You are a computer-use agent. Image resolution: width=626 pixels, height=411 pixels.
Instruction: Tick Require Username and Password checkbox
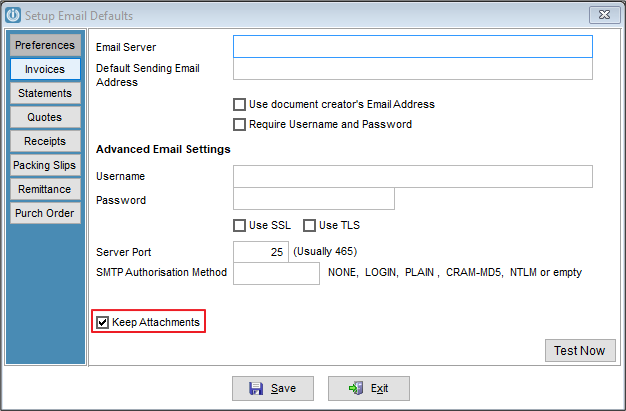click(x=240, y=125)
